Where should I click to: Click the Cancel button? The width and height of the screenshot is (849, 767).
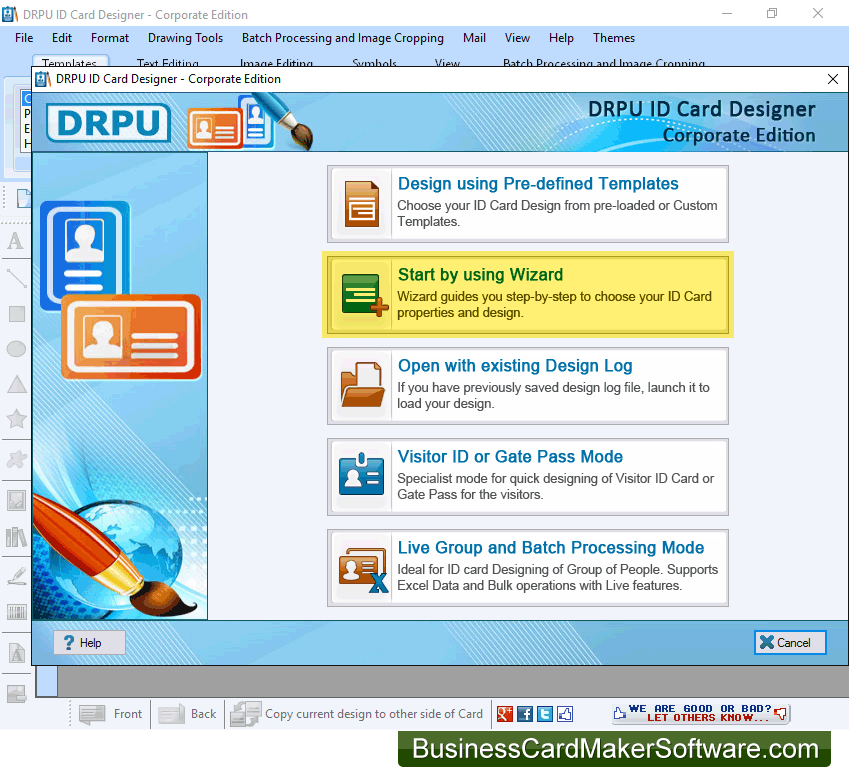point(790,643)
